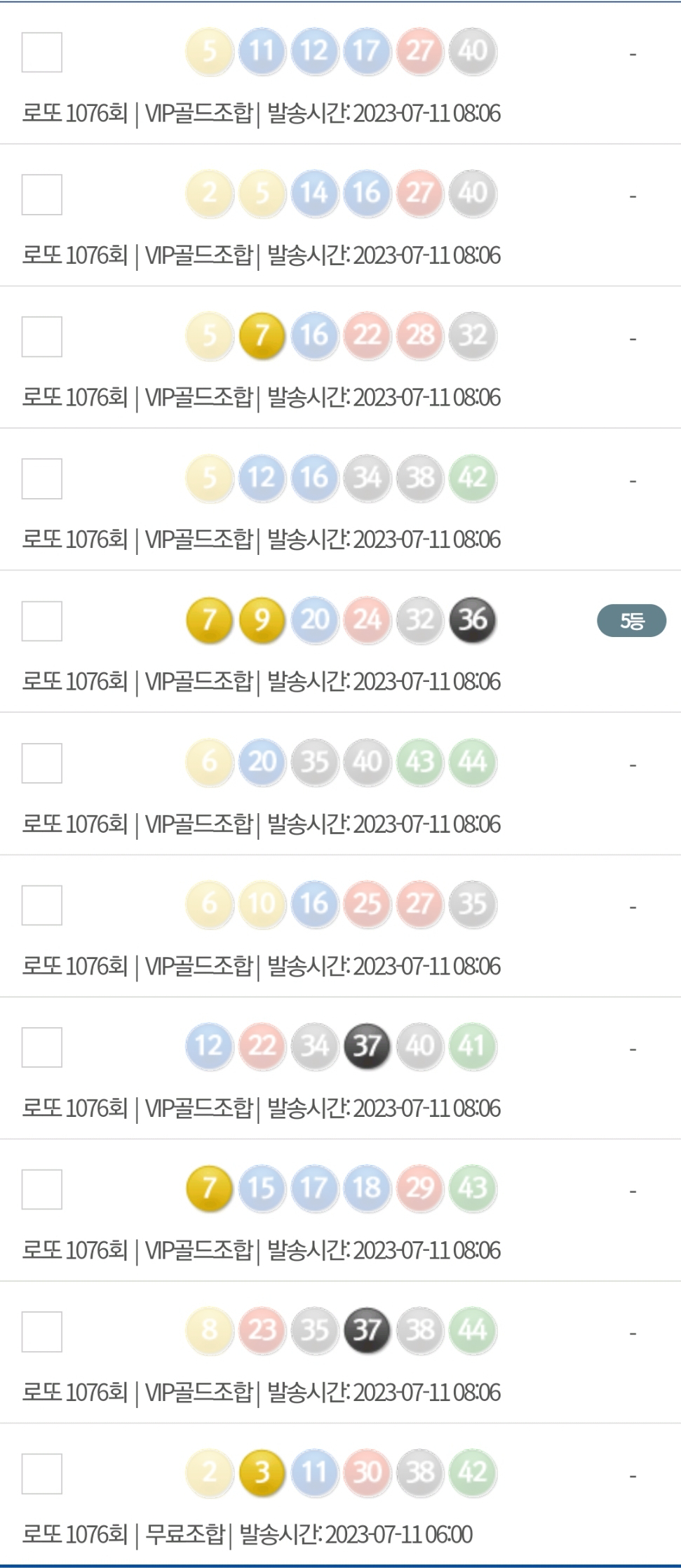Check the box for combination starting 6, 20, 35
Viewport: 681px width, 1568px height.
[42, 763]
